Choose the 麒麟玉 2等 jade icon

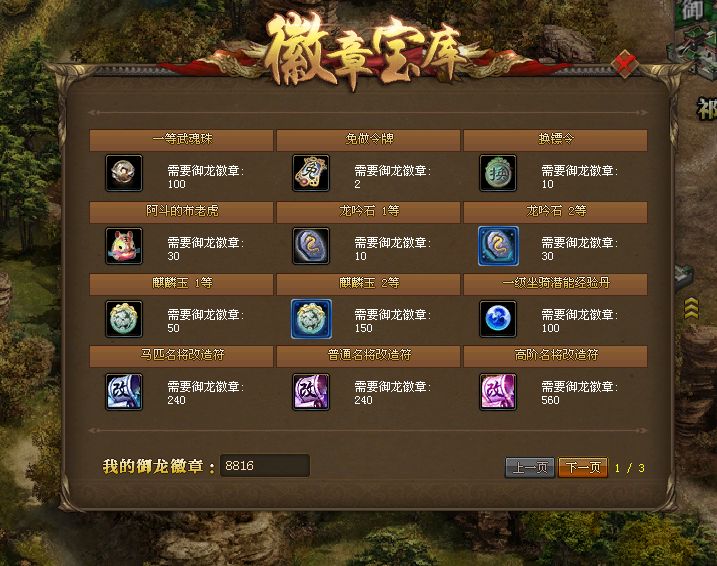pos(311,319)
